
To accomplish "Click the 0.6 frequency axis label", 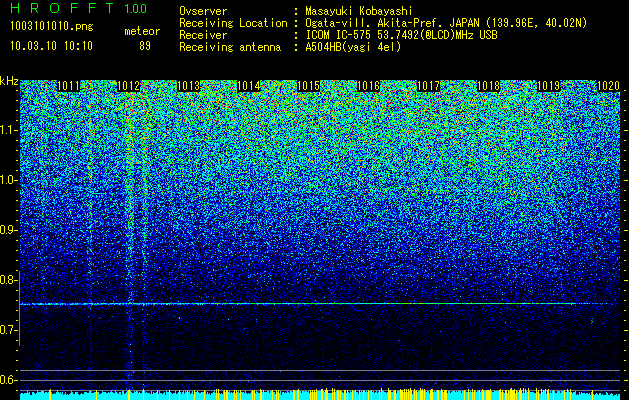I will coord(8,380).
